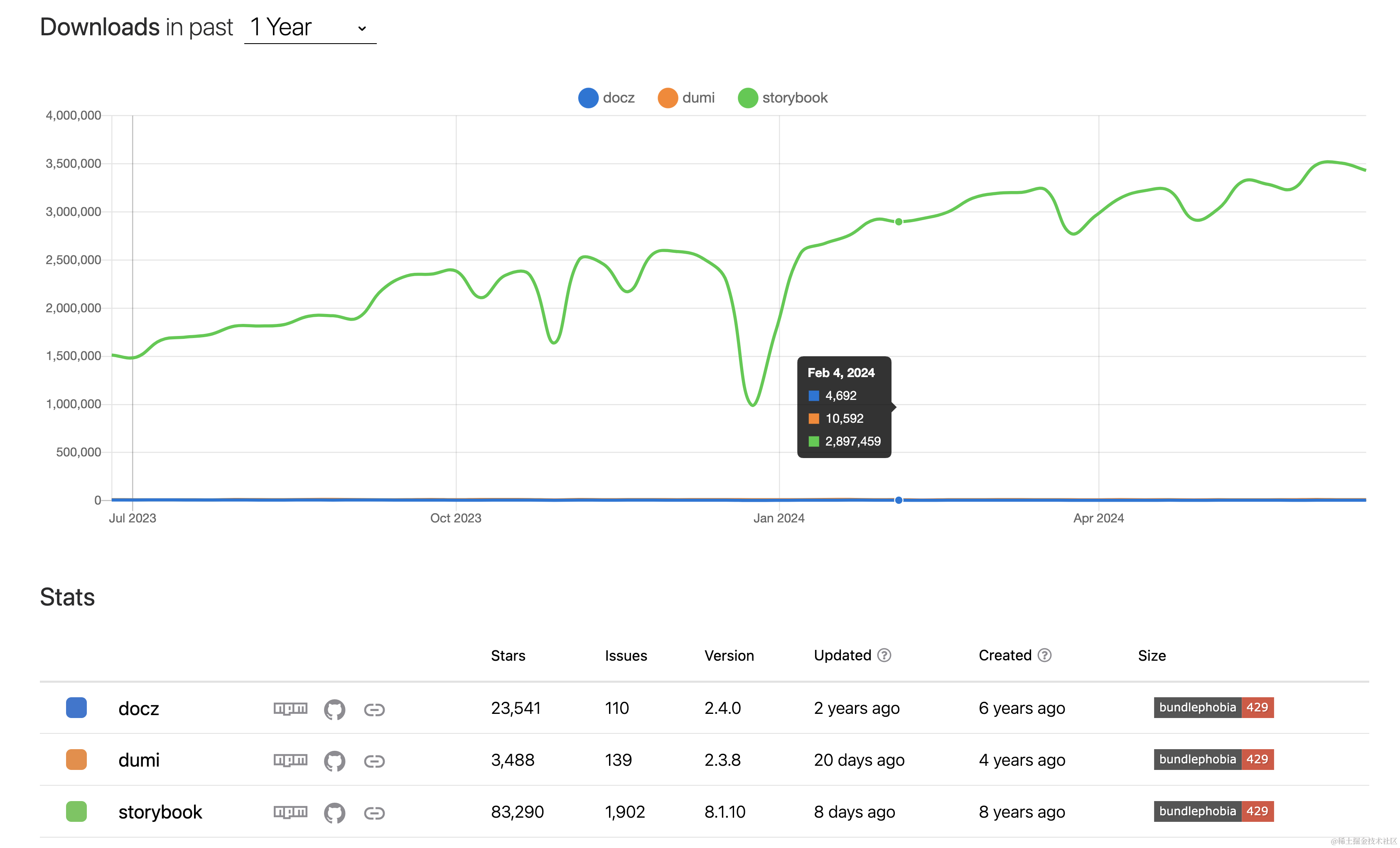The height and width of the screenshot is (848, 1400).
Task: Open the GitHub icon for storybook
Action: (335, 813)
